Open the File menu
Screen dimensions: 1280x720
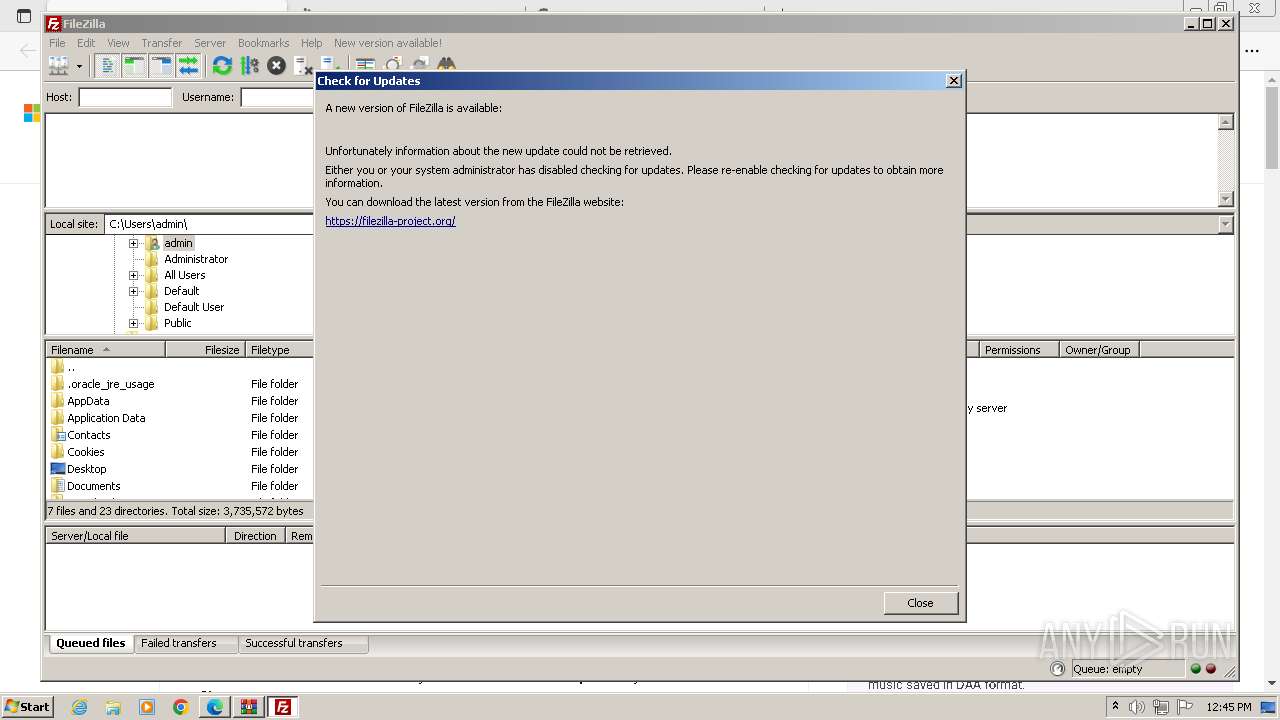point(57,43)
